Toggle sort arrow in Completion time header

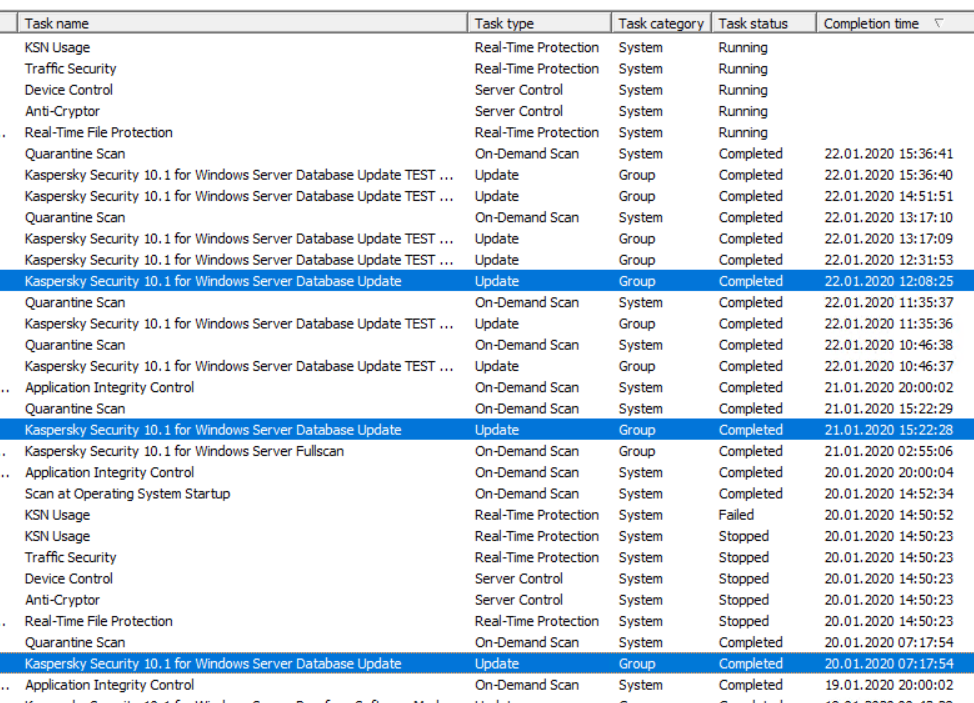coord(938,23)
